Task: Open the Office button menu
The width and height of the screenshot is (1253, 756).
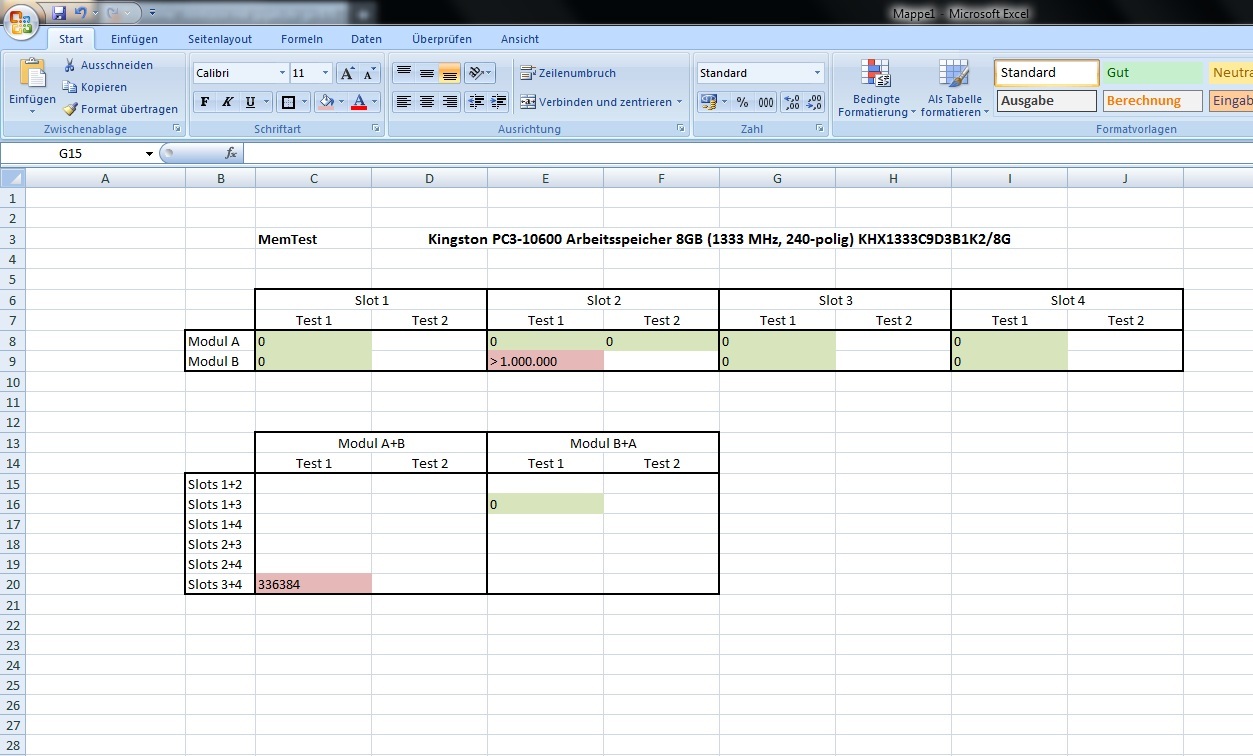Action: [x=21, y=21]
